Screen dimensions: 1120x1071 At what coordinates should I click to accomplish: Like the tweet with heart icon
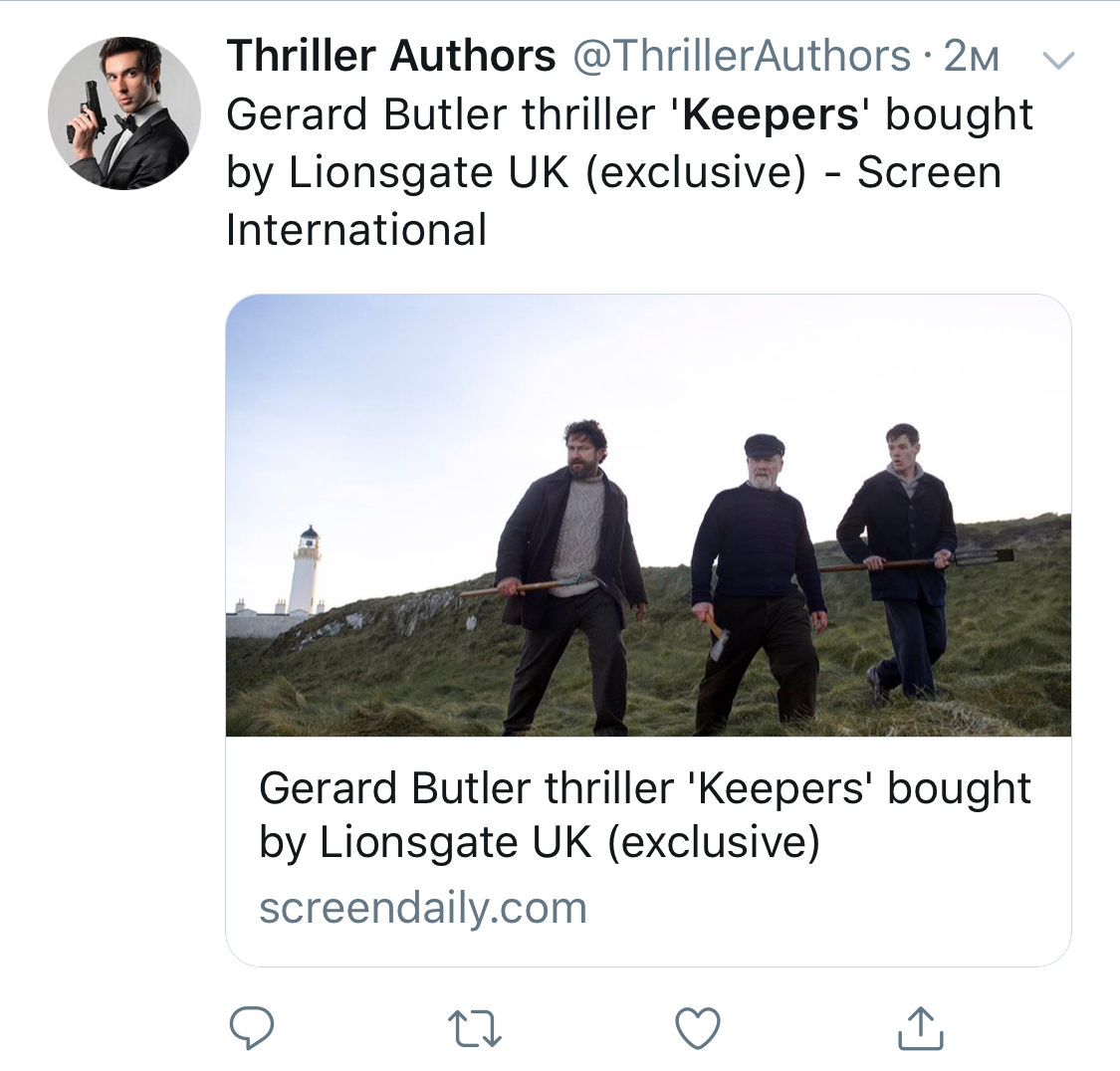697,1028
